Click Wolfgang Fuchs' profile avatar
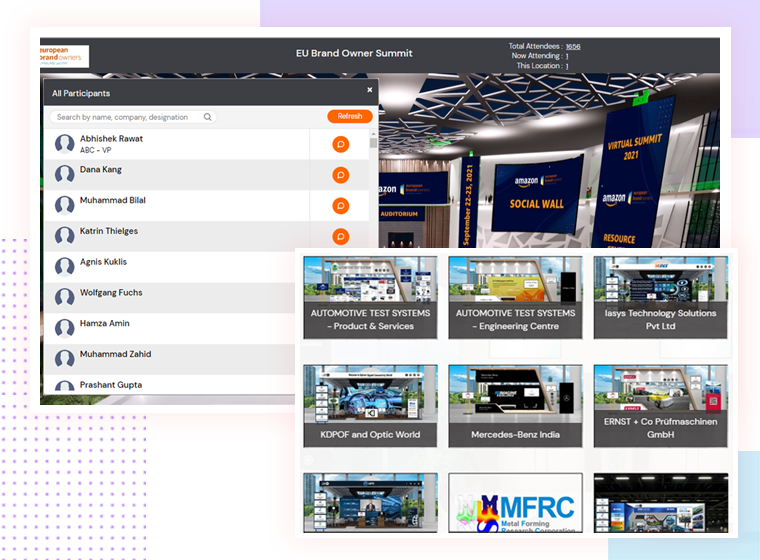Viewport: 760px width, 560px height. click(x=65, y=298)
